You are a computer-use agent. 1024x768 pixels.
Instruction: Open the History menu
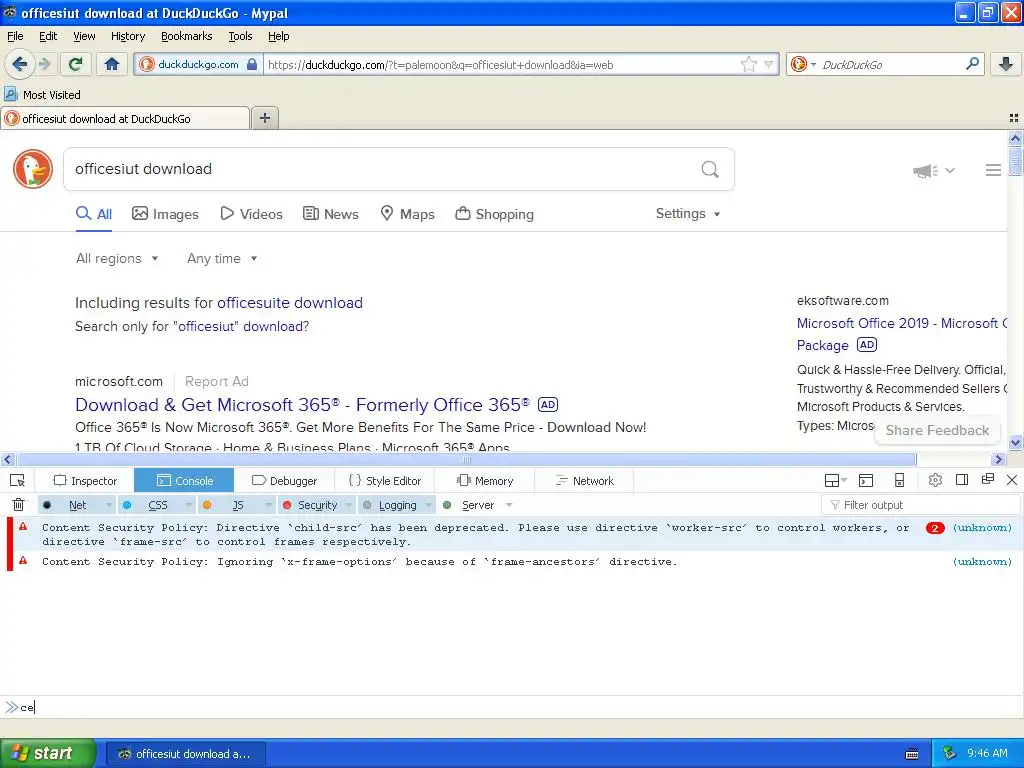(x=128, y=36)
